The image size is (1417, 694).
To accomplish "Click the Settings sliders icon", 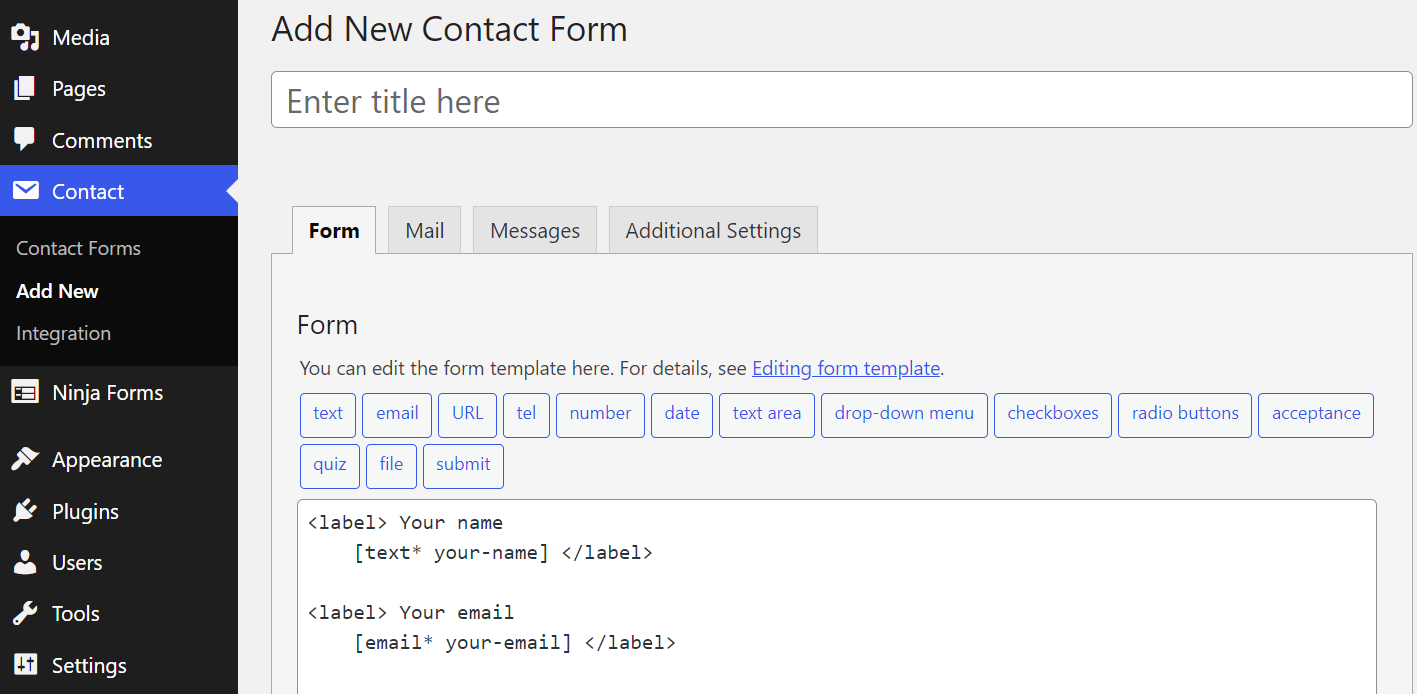I will [25, 665].
